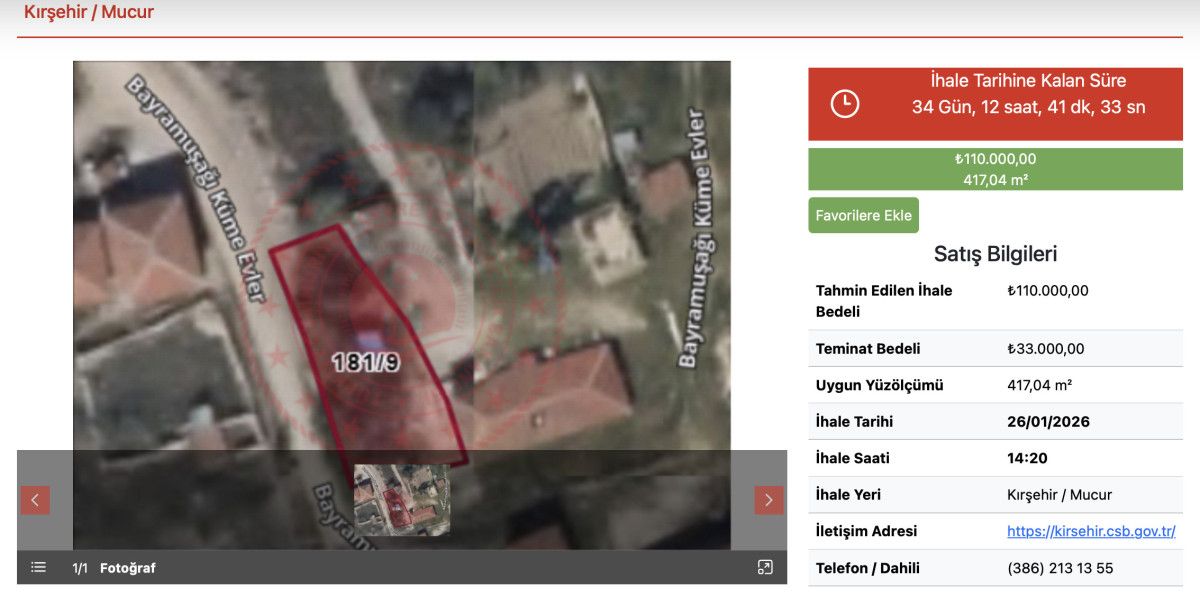Click the next photo arrow
The height and width of the screenshot is (606, 1200).
[768, 500]
